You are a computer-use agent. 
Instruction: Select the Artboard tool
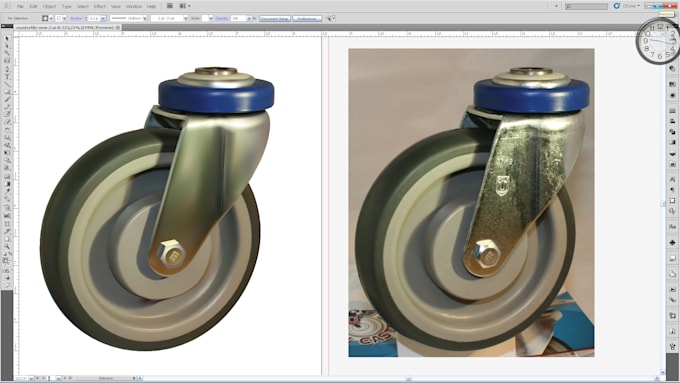[7, 224]
